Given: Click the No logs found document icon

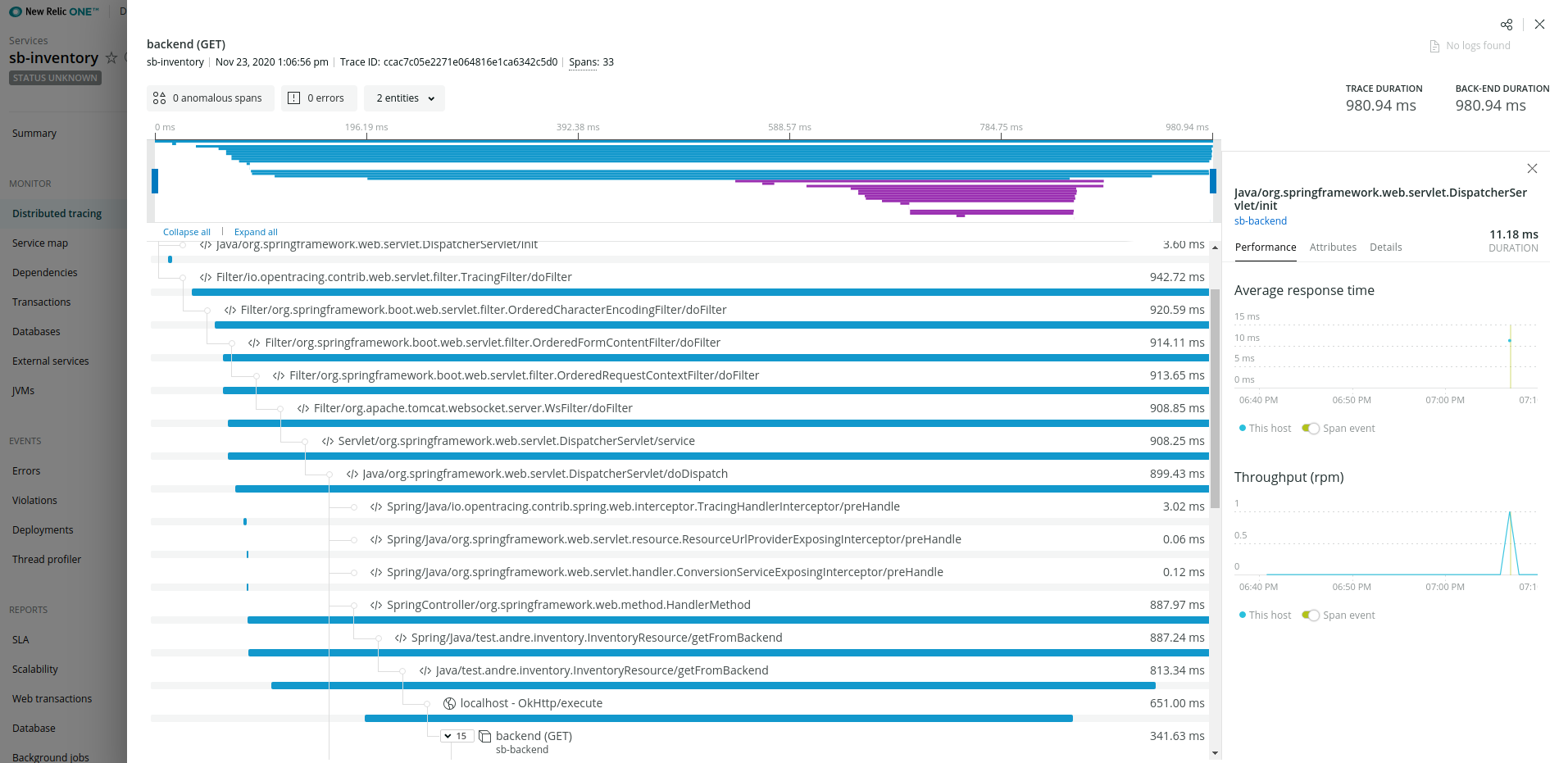Looking at the screenshot, I should coord(1434,47).
